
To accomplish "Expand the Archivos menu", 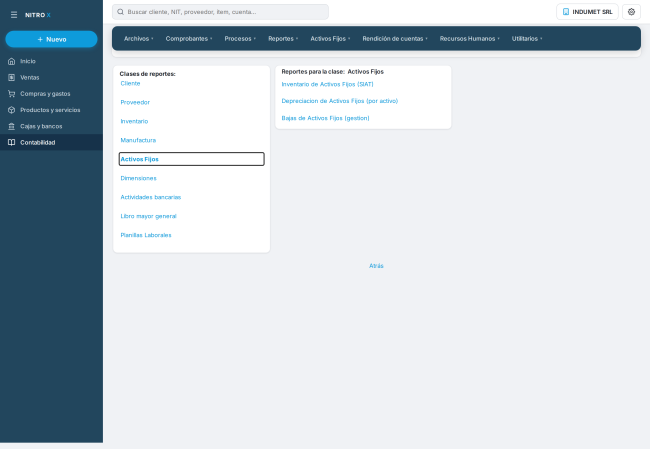I will (x=138, y=39).
